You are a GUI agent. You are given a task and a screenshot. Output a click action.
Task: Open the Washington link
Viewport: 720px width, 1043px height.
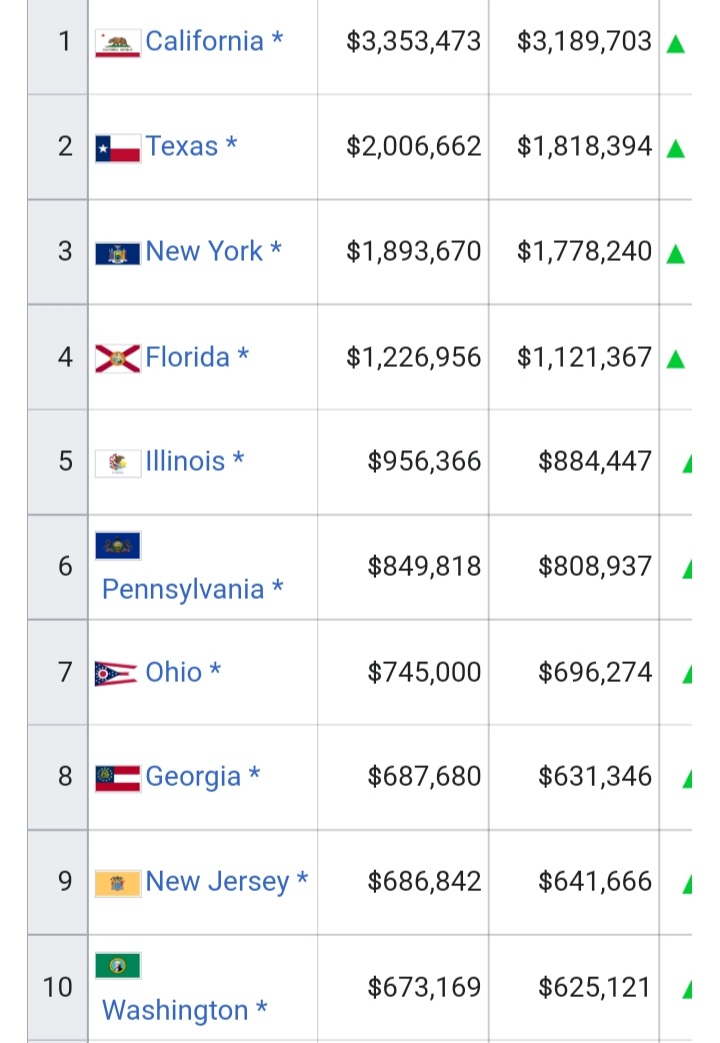pos(175,1010)
